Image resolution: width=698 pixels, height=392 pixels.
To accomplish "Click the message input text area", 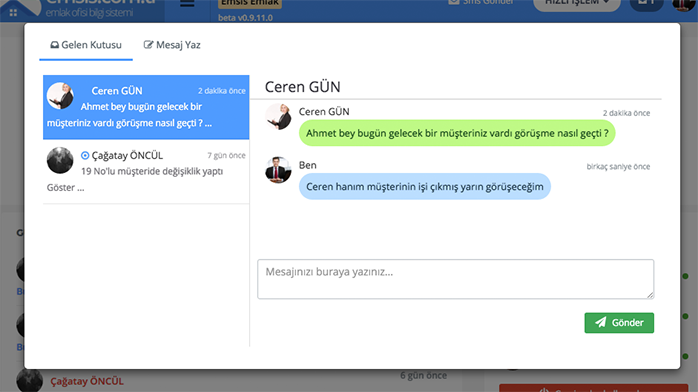I will pos(455,279).
